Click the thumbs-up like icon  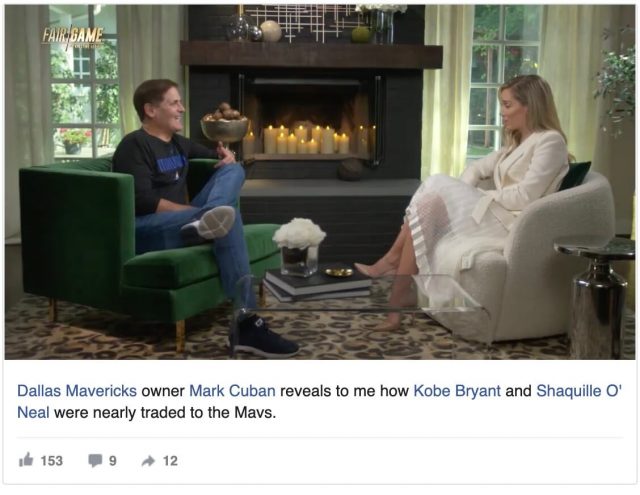pos(26,460)
